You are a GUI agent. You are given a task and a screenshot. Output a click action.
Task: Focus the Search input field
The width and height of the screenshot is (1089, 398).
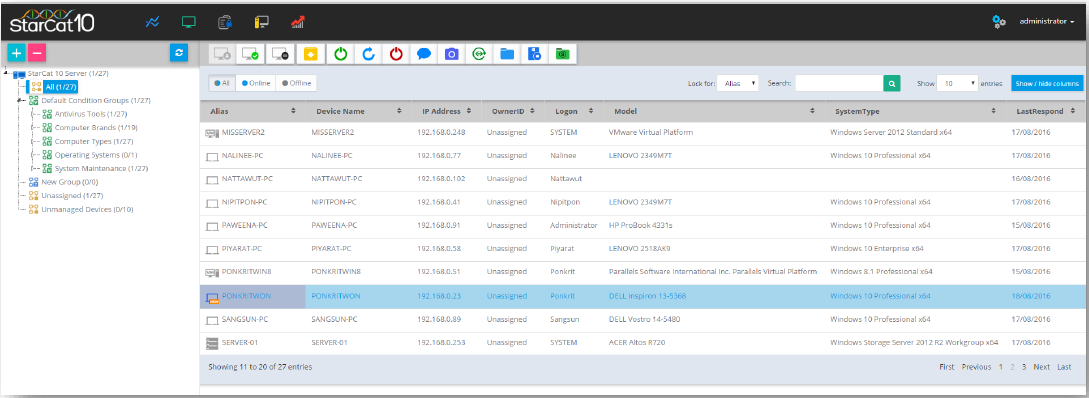click(839, 83)
